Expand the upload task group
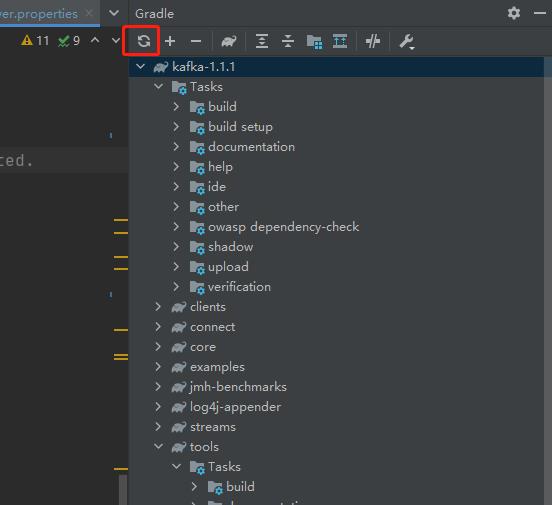Screen dimensions: 552x505 tap(176, 267)
